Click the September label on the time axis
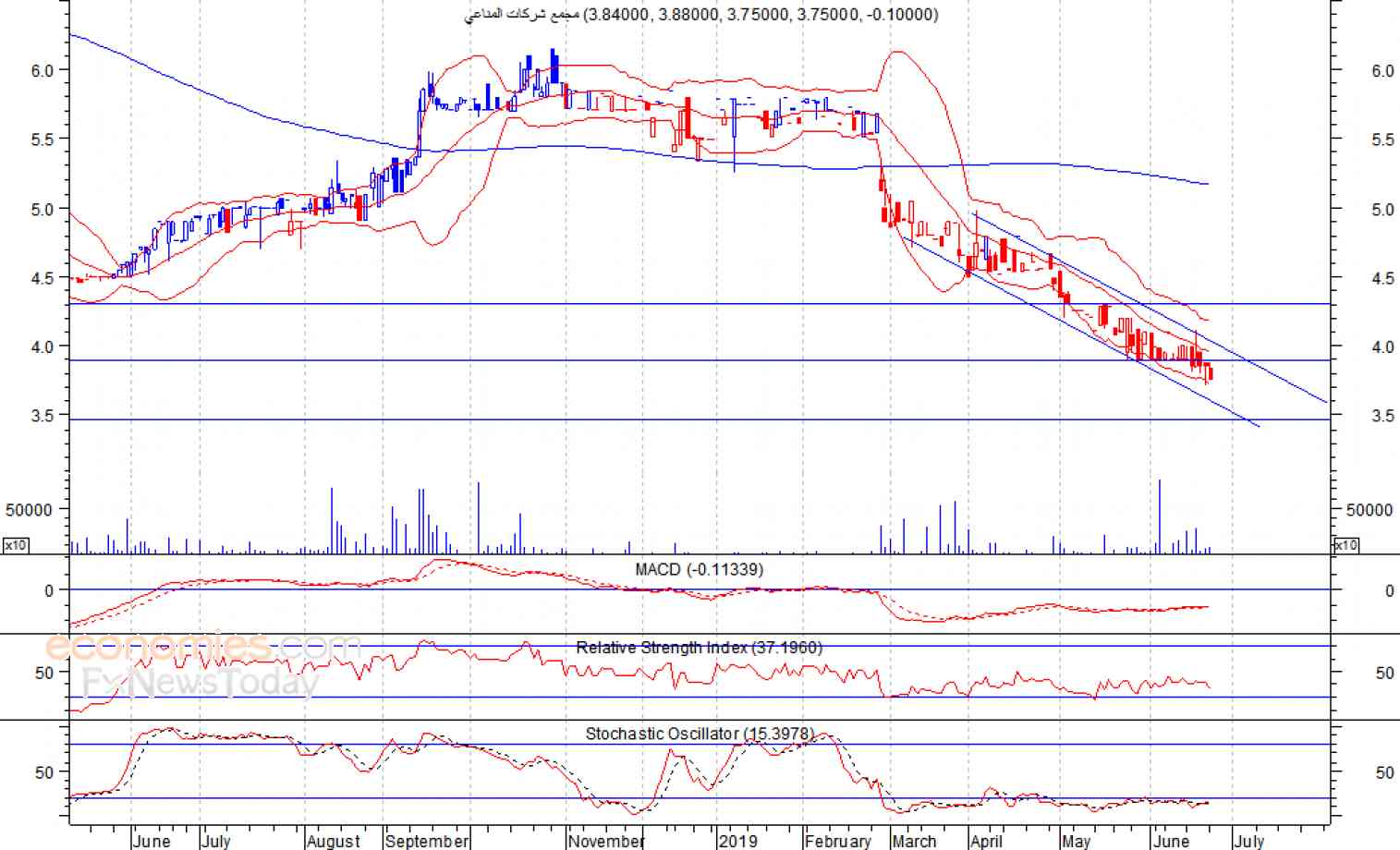This screenshot has height=850, width=1400. (x=427, y=841)
